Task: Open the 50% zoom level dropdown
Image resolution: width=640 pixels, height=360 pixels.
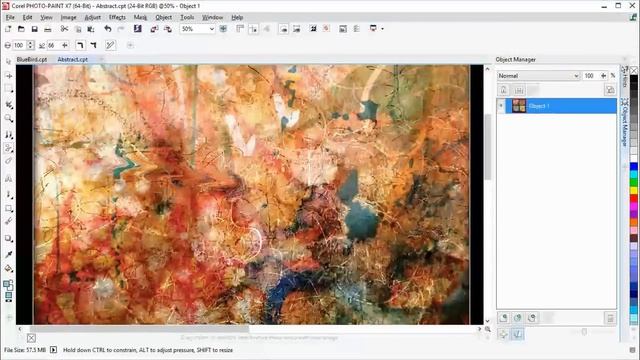Action: tap(211, 29)
